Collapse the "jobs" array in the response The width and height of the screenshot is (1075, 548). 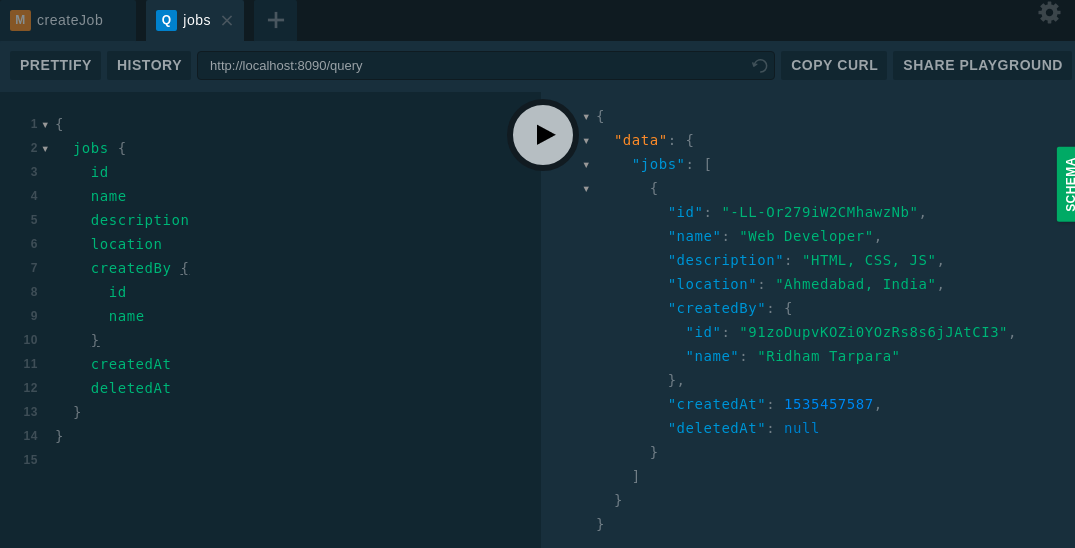tap(586, 165)
